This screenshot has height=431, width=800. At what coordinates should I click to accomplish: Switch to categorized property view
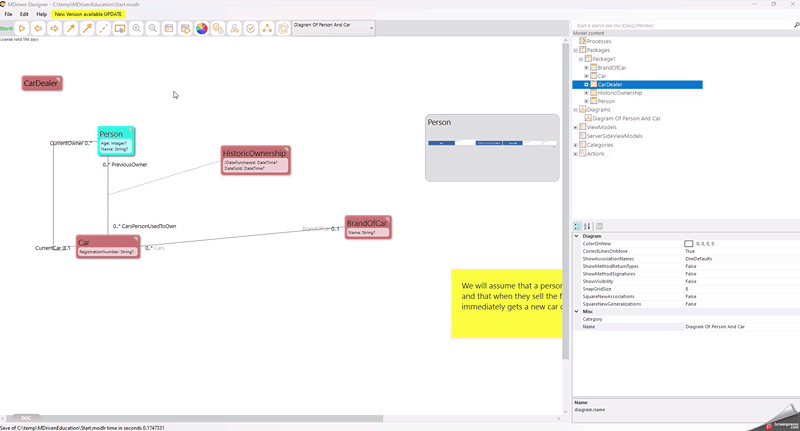578,226
